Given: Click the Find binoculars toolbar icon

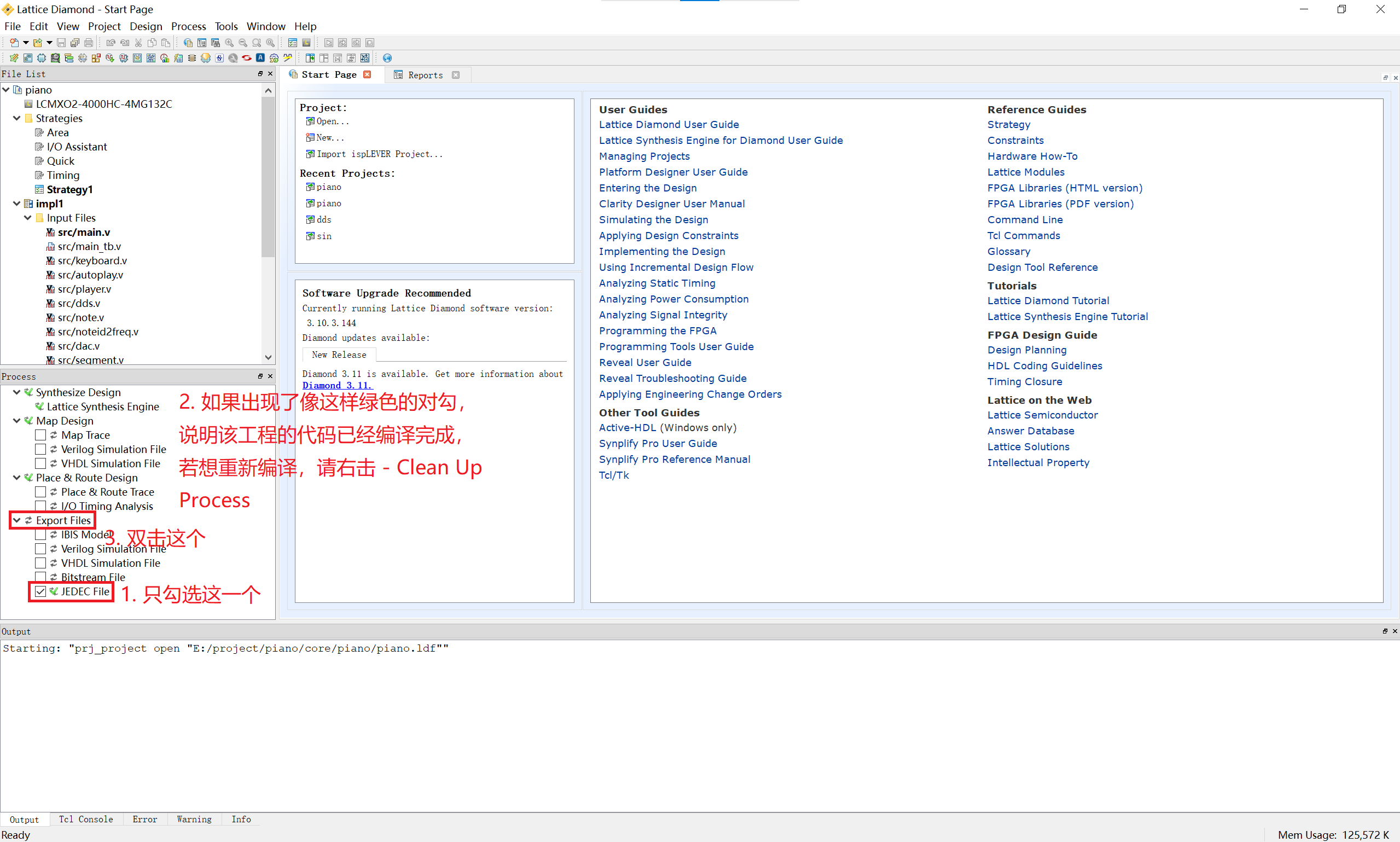Looking at the screenshot, I should click(x=216, y=43).
